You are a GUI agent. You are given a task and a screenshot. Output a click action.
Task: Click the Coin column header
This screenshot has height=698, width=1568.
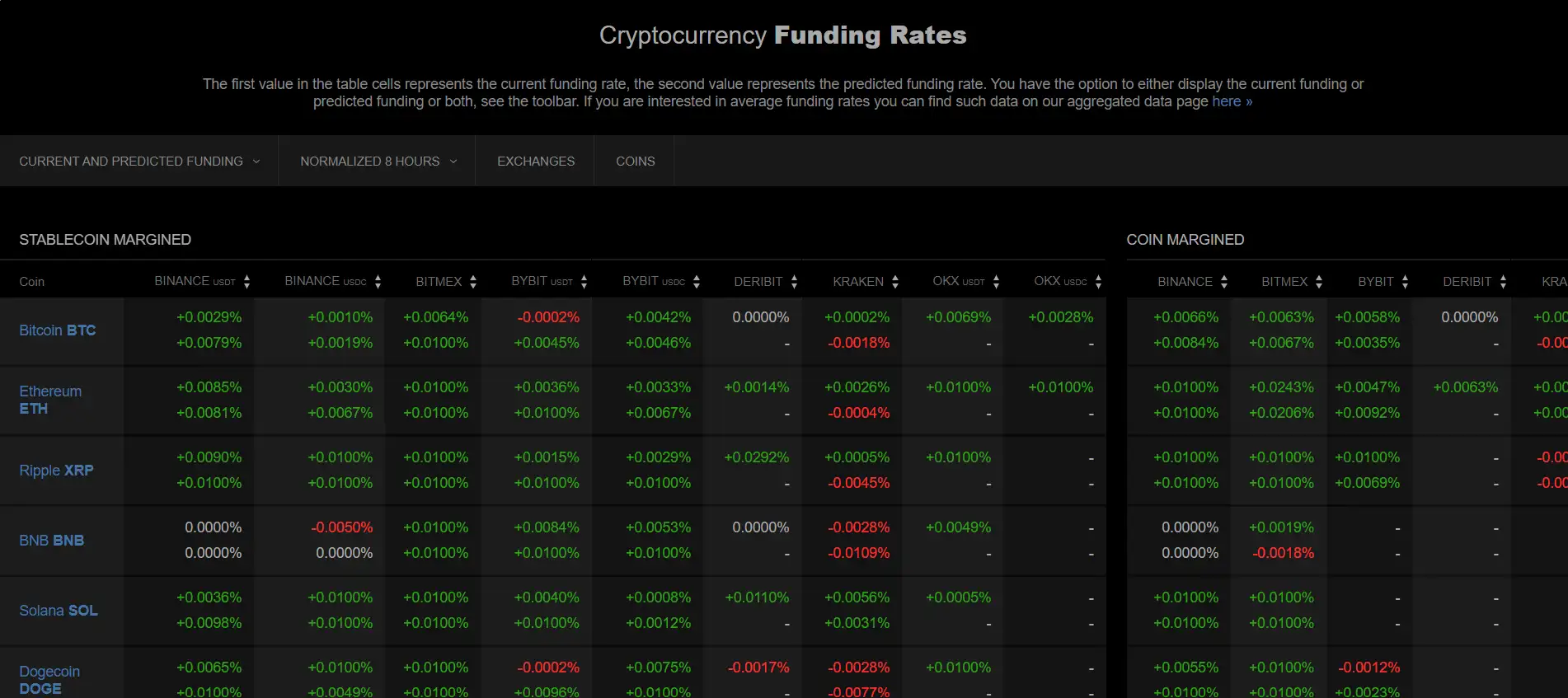pyautogui.click(x=32, y=282)
